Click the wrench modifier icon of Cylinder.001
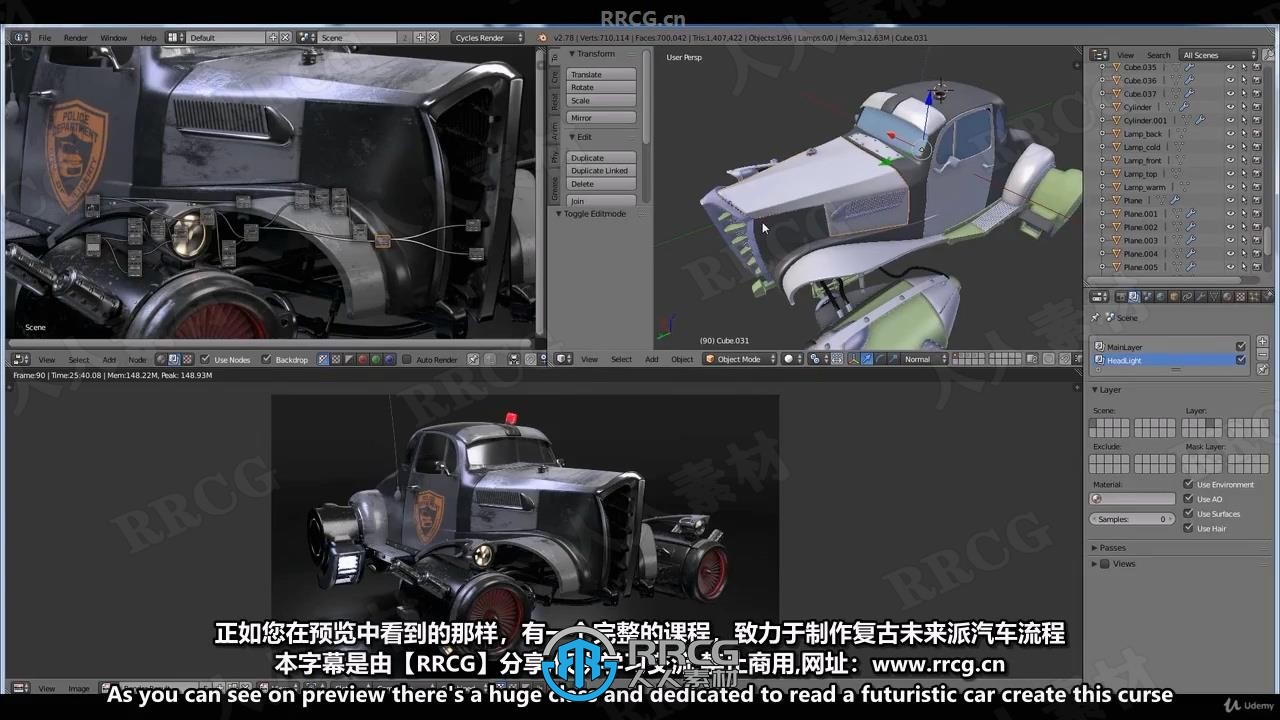Image resolution: width=1280 pixels, height=720 pixels. click(x=1200, y=120)
